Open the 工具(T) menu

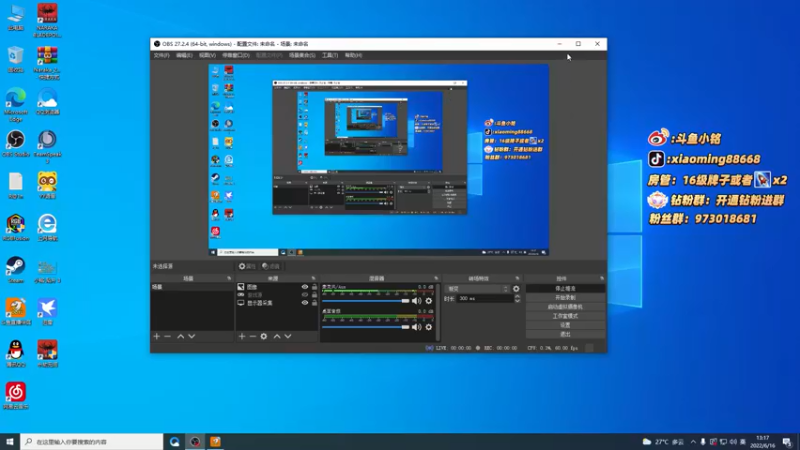(x=330, y=55)
